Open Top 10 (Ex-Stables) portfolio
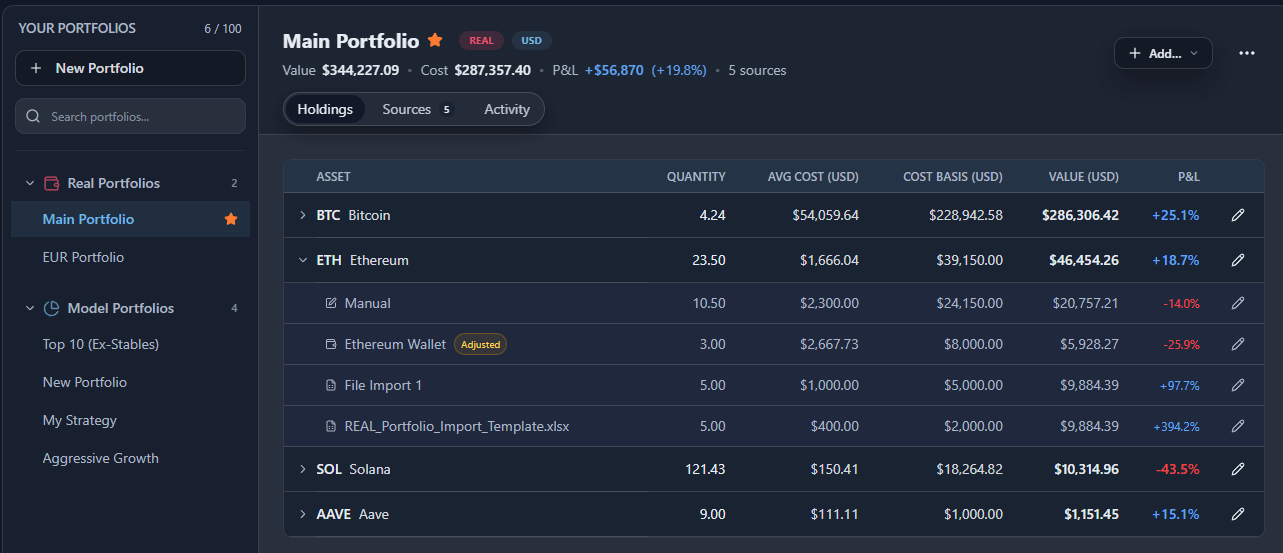This screenshot has height=553, width=1283. coord(101,344)
